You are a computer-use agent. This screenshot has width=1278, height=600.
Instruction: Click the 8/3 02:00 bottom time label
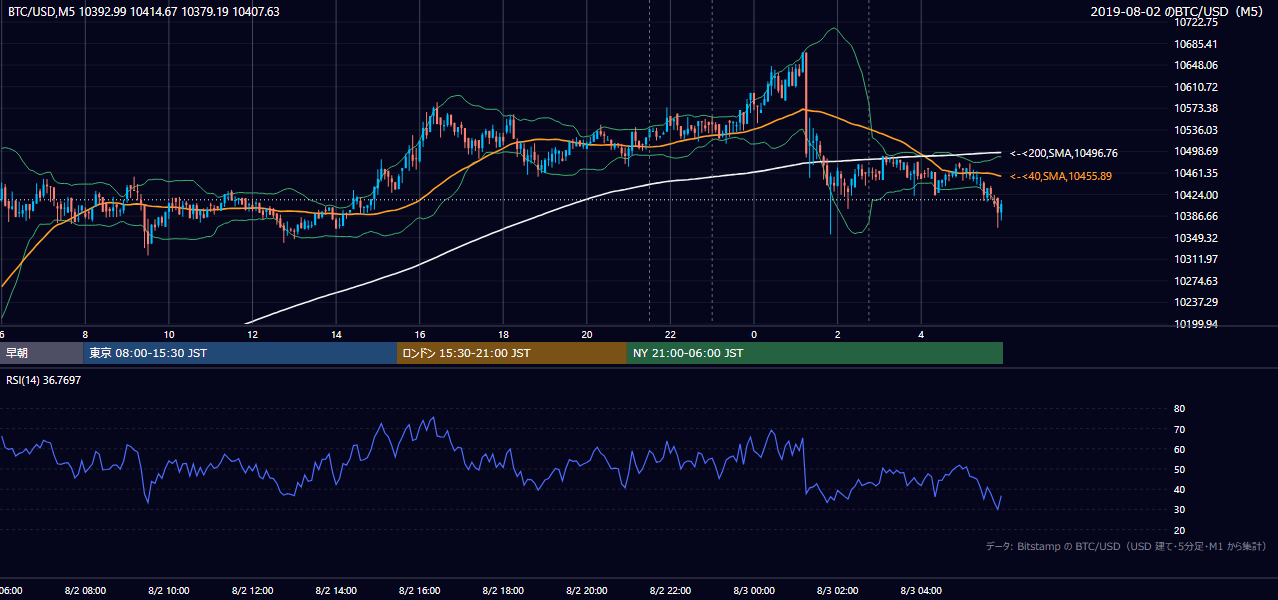click(839, 591)
